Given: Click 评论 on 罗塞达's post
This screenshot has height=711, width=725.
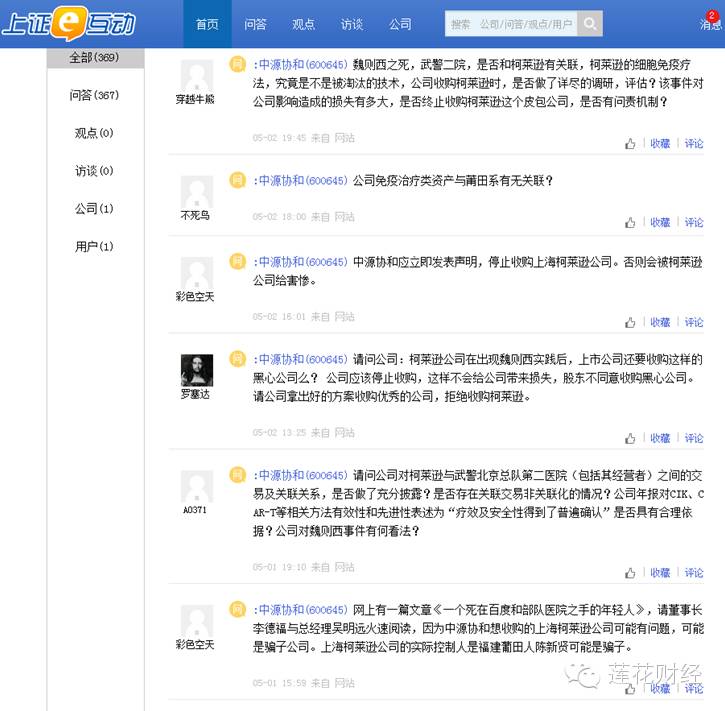Looking at the screenshot, I should [x=694, y=438].
